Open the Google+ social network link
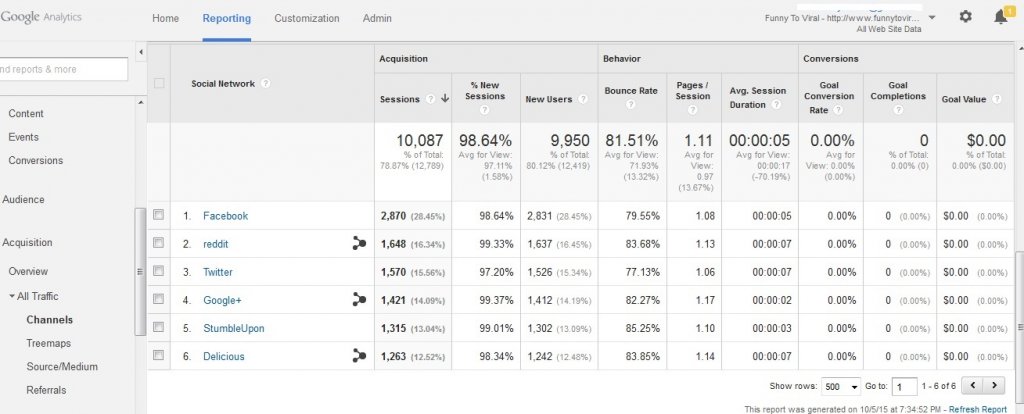Viewport: 1024px width, 414px height. [x=222, y=300]
